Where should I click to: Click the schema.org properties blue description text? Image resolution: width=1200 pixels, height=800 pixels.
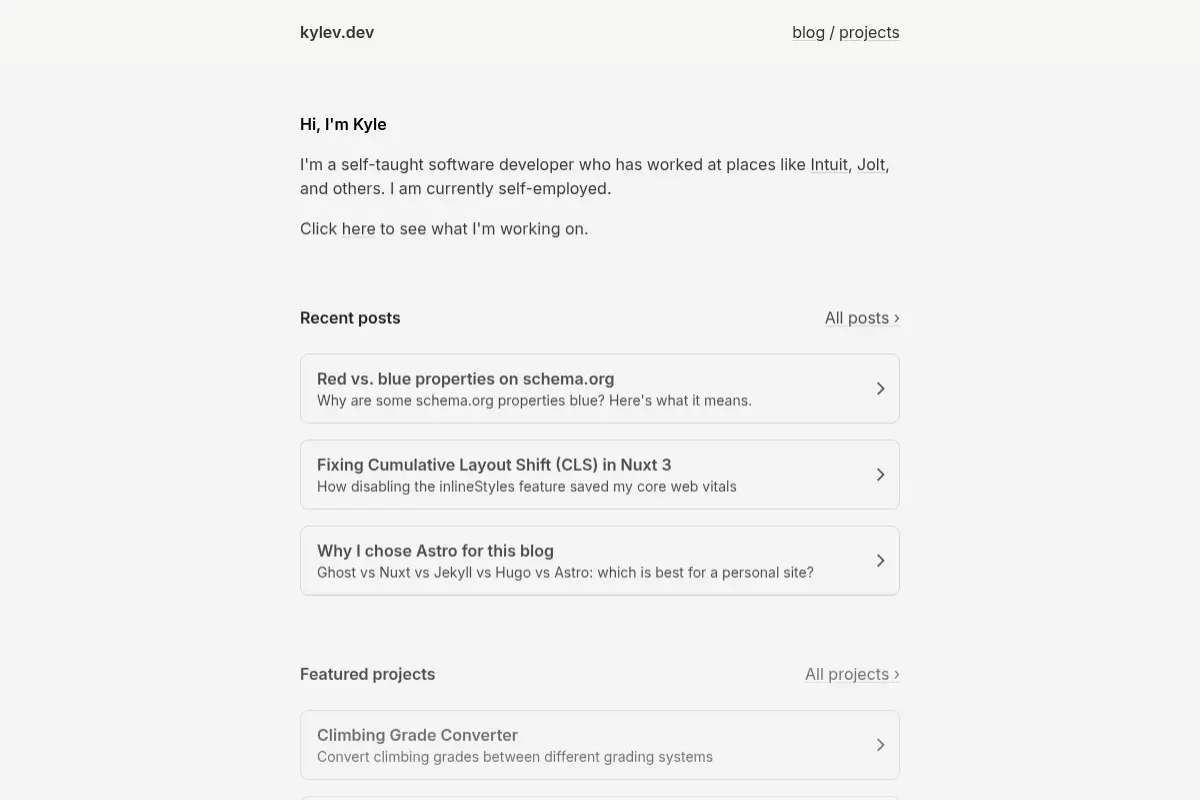click(534, 401)
